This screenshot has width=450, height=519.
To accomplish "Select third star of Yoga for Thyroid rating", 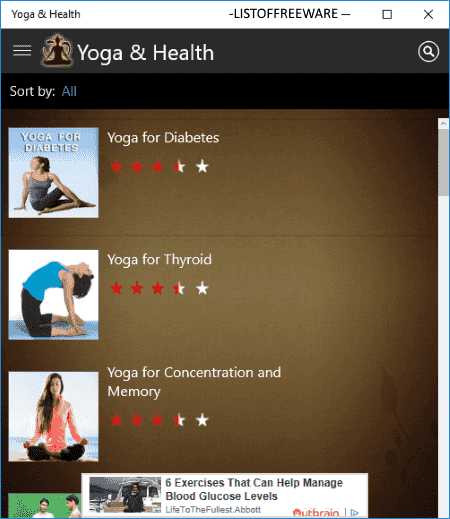I will pos(158,288).
